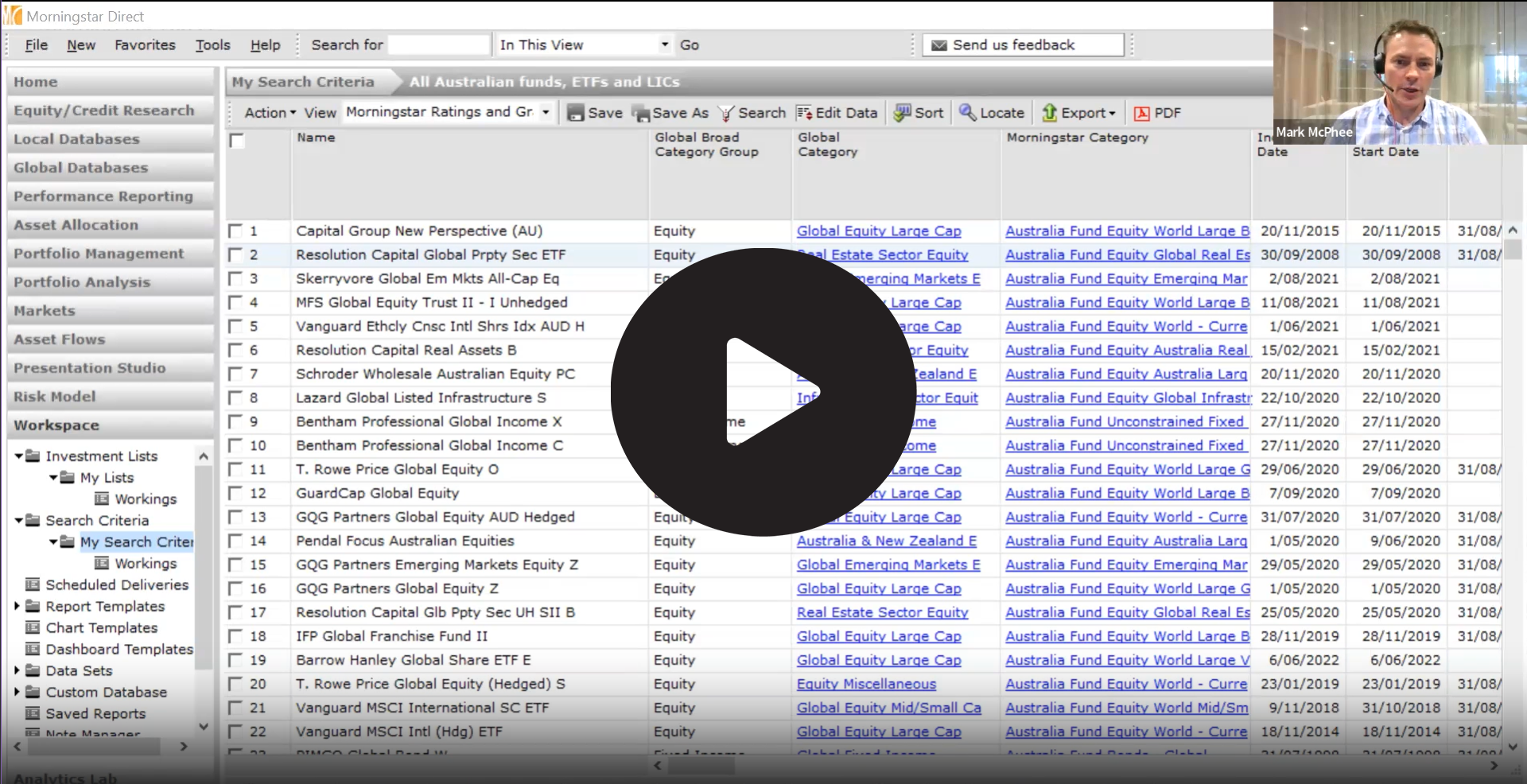This screenshot has width=1527, height=784.
Task: Open Global Equity Mid/Small Cap link
Action: tap(888, 708)
